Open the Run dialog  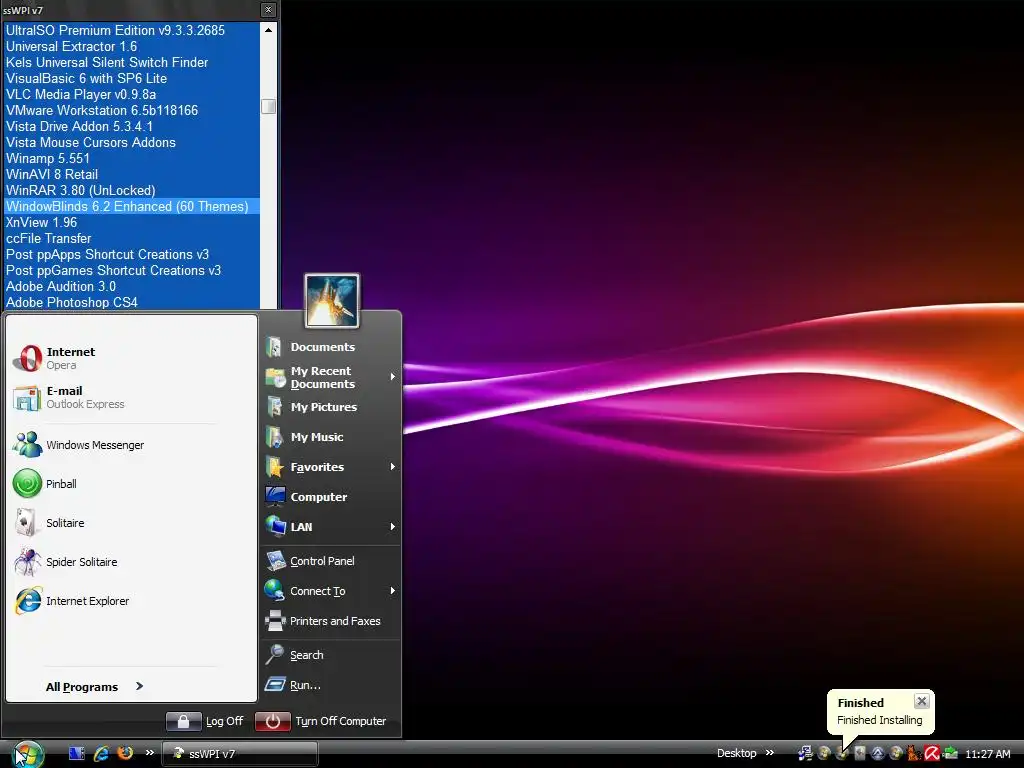click(330, 685)
